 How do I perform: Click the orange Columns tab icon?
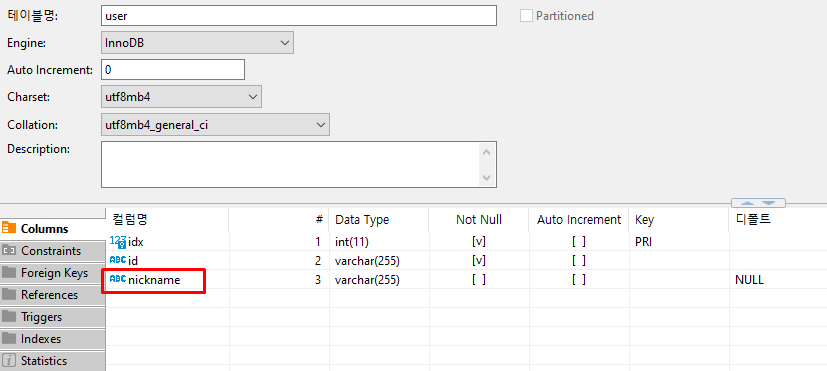point(9,229)
